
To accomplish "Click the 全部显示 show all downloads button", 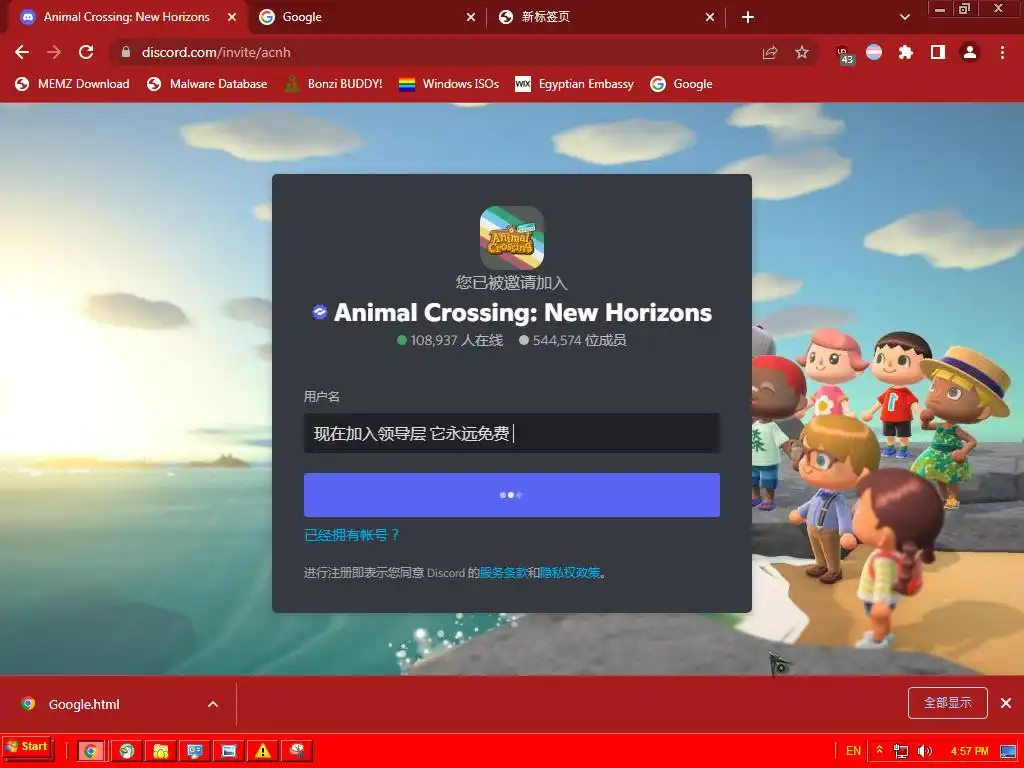I will 948,703.
